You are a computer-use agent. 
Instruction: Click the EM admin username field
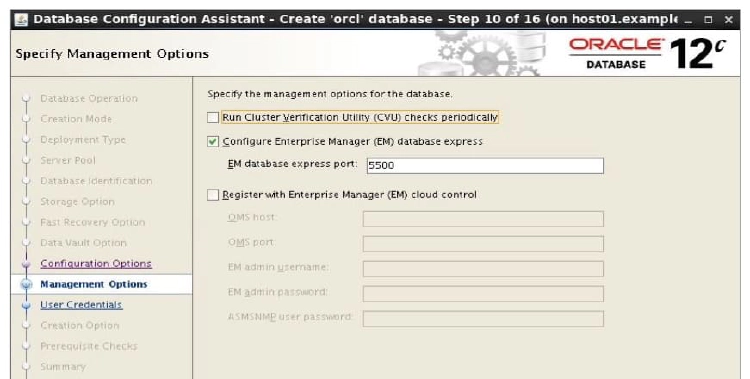[483, 269]
